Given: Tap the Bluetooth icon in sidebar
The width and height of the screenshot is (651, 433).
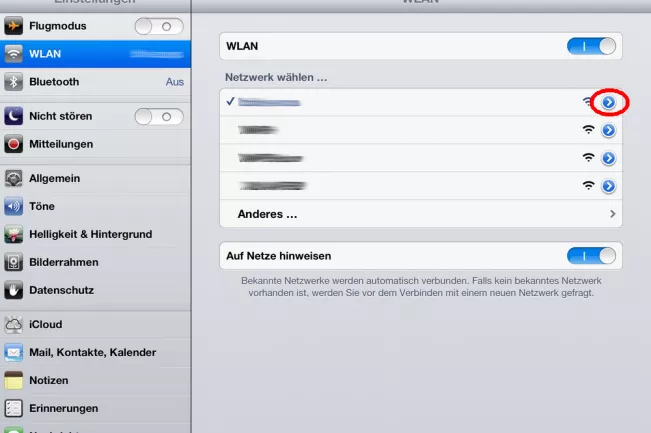Looking at the screenshot, I should [13, 82].
